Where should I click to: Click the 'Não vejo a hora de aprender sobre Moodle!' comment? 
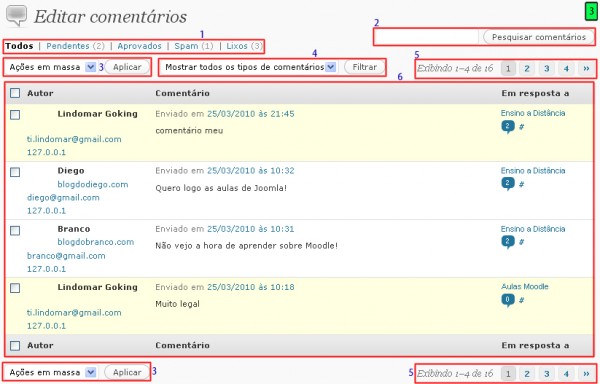[x=246, y=246]
